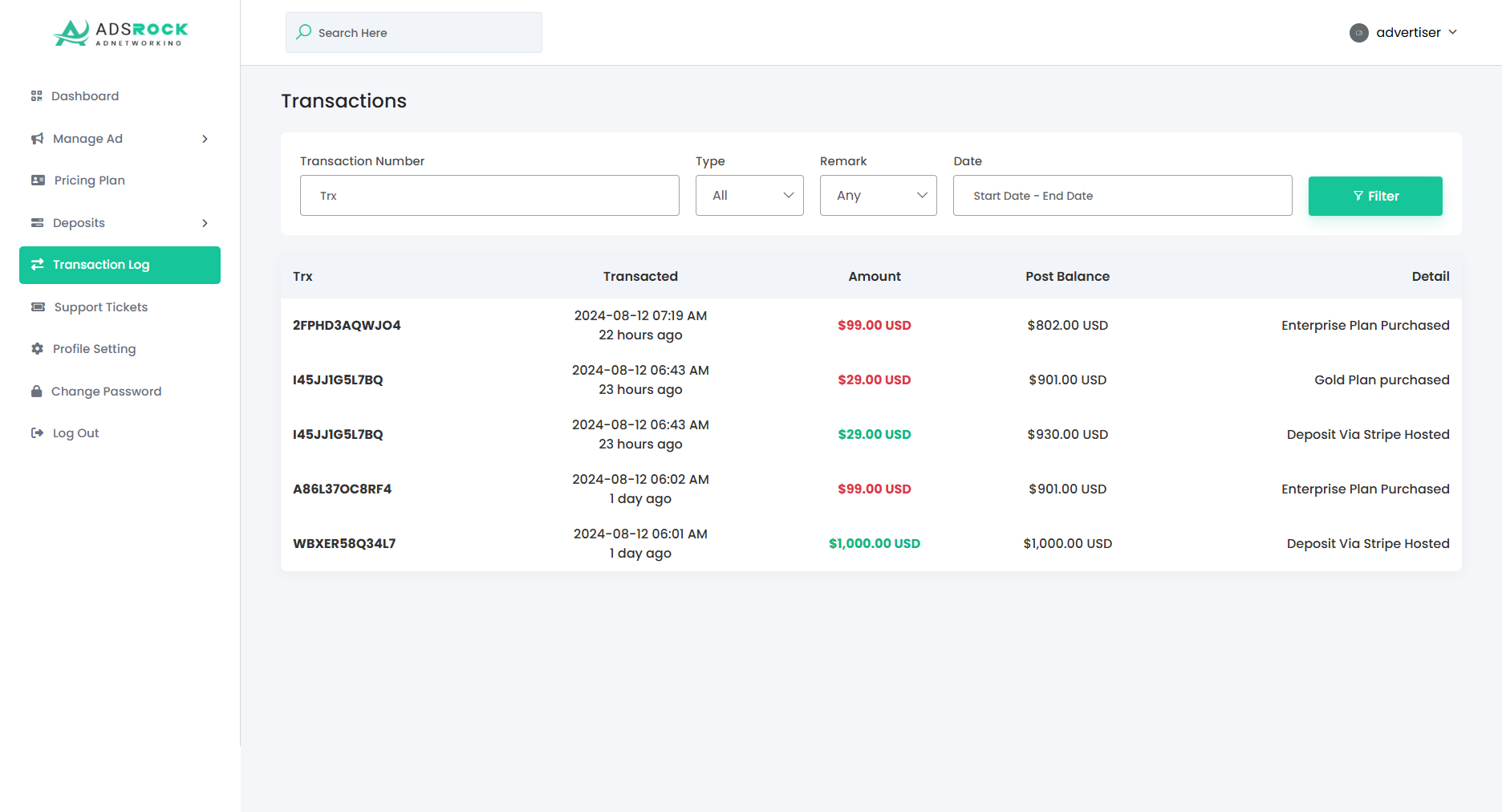
Task: Click the Profile Setting gear icon
Action: pos(38,349)
